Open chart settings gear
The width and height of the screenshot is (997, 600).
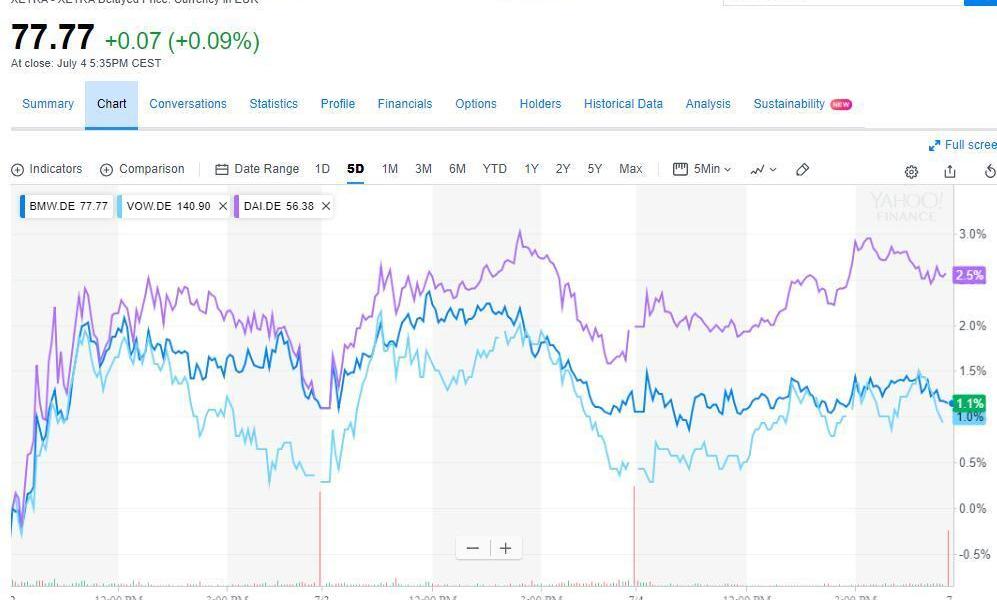(x=911, y=171)
